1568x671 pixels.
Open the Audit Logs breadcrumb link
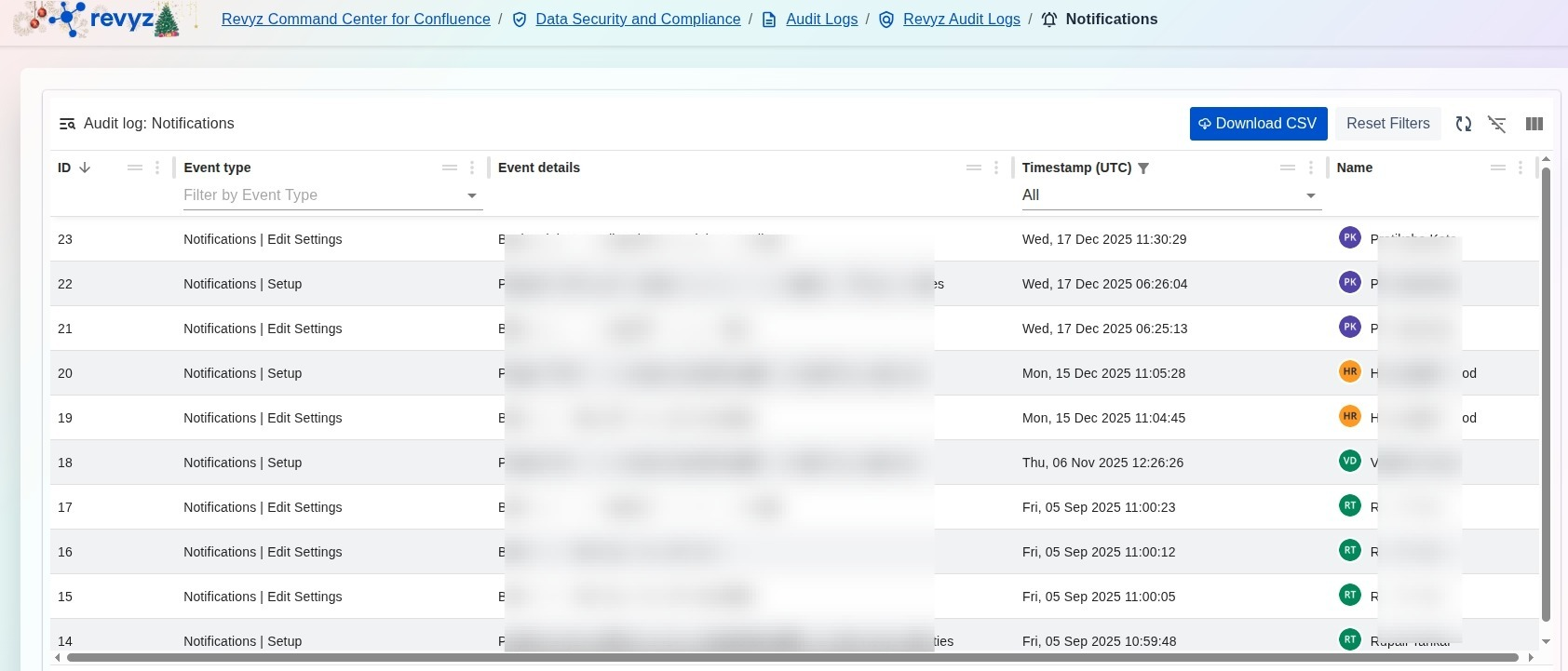click(821, 20)
